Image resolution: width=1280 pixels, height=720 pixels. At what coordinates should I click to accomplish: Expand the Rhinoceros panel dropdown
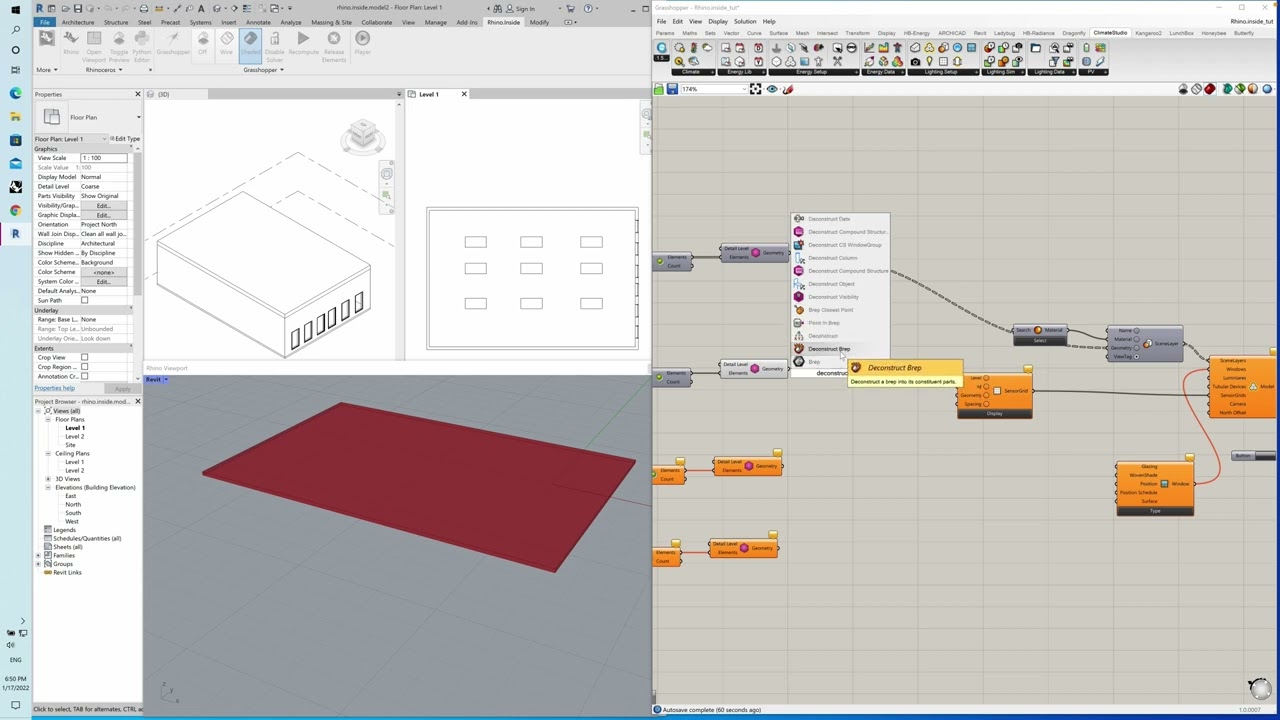103,70
